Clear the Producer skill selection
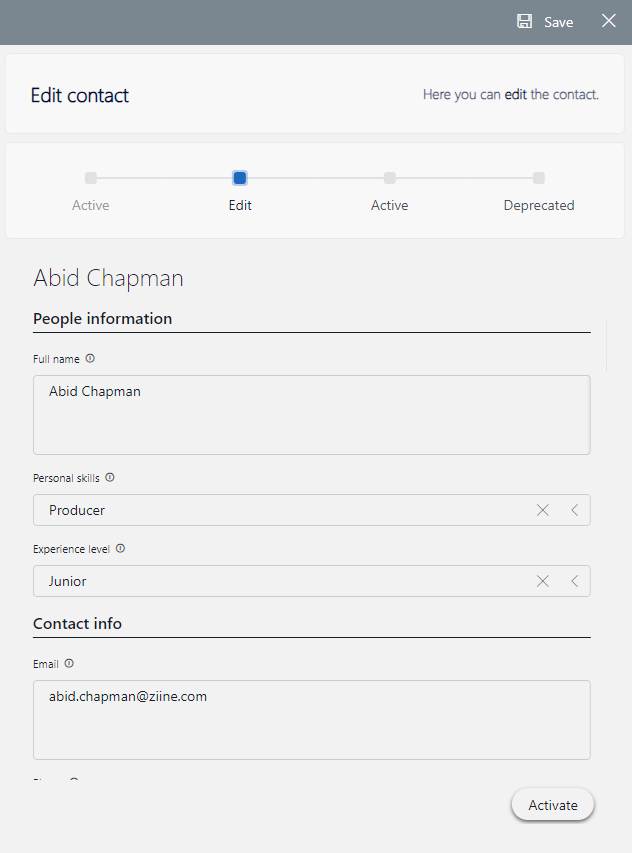 coord(543,510)
